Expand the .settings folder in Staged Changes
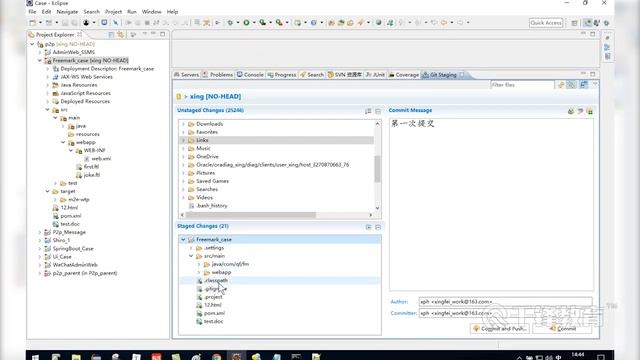 click(191, 248)
